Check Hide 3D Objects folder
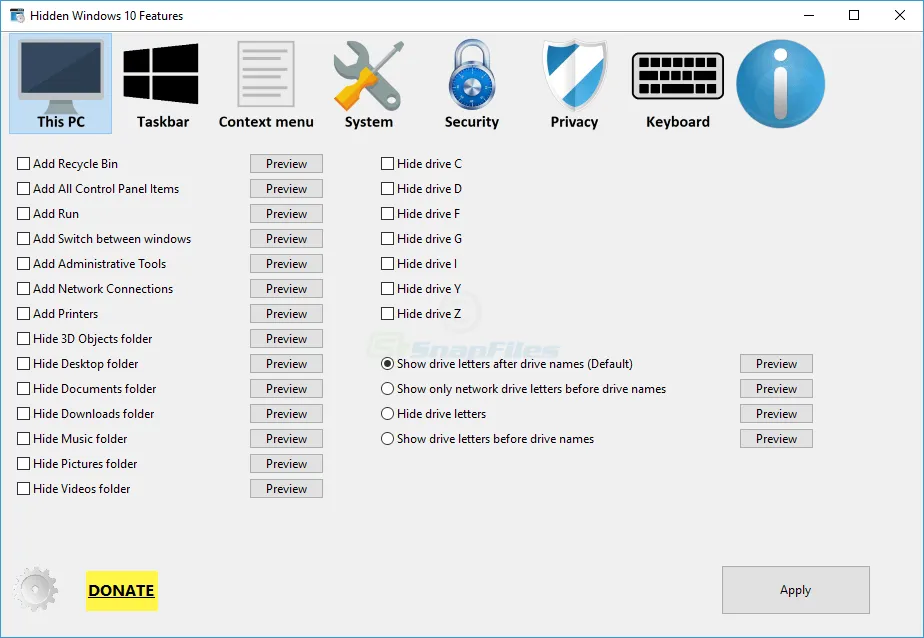The image size is (924, 638). (24, 339)
